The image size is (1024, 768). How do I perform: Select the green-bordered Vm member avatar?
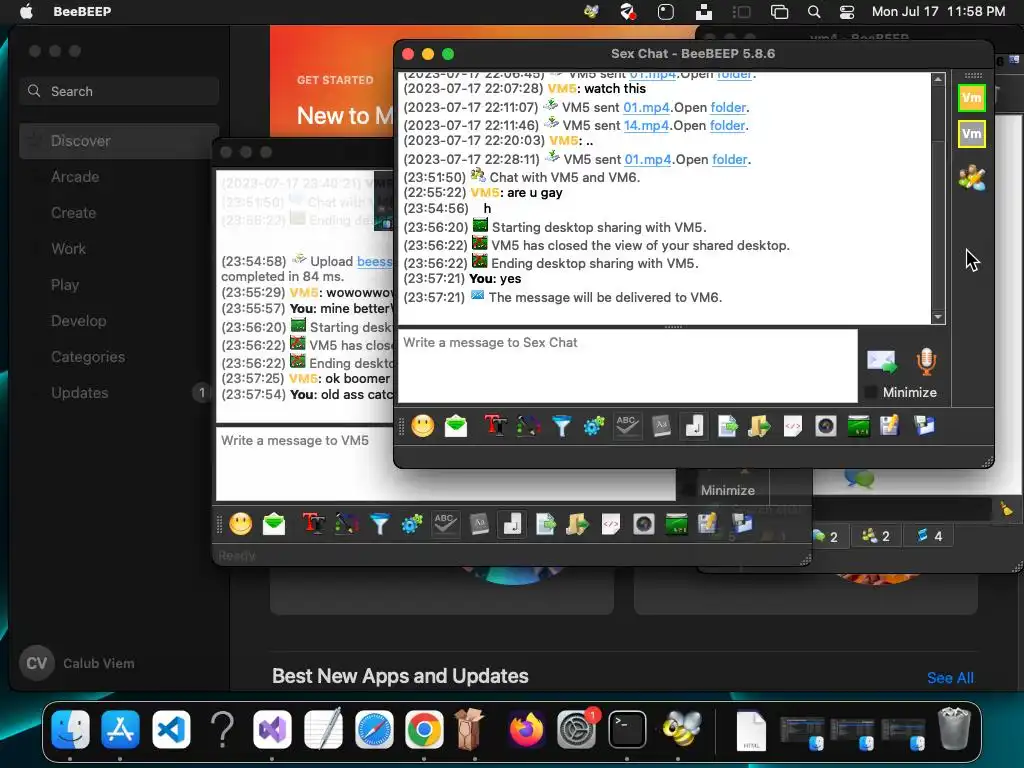click(x=971, y=98)
